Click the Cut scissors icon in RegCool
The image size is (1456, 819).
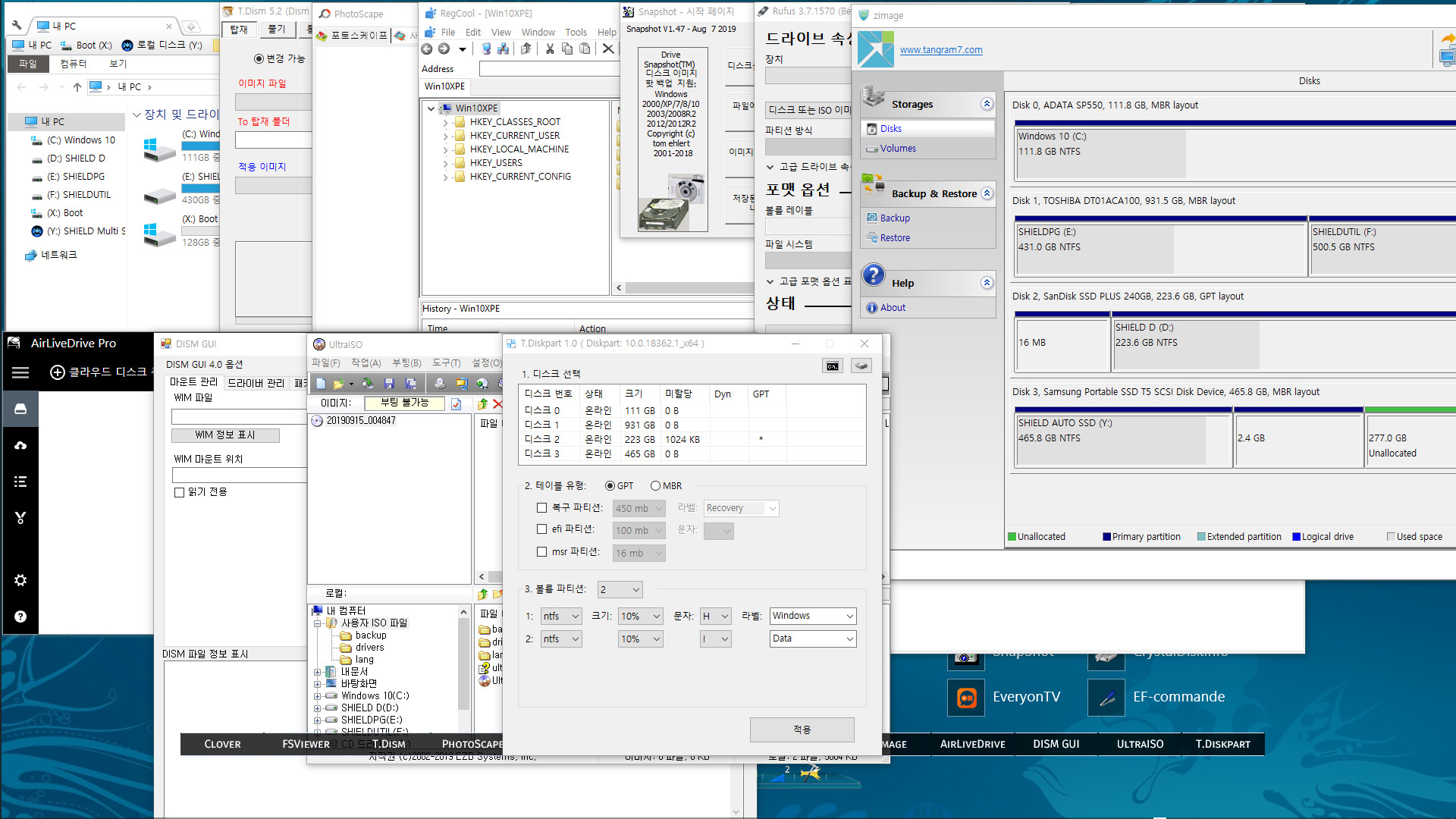550,49
